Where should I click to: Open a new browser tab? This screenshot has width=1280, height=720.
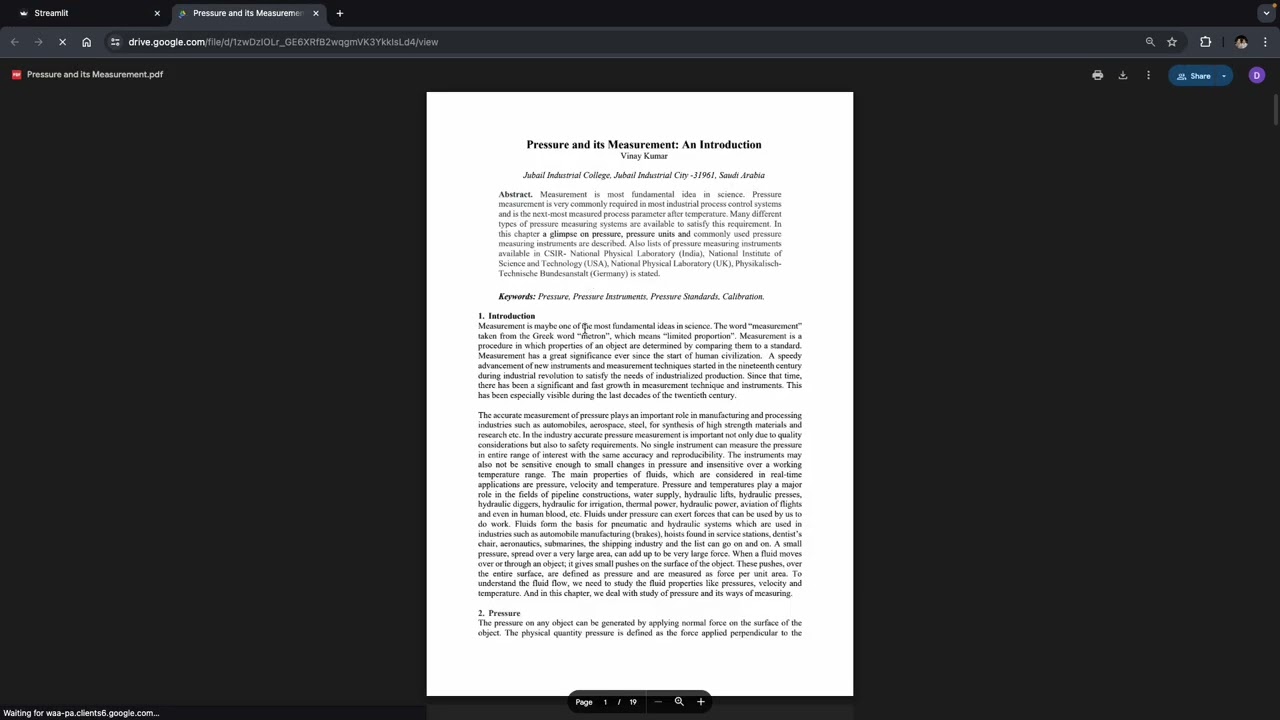(x=340, y=13)
